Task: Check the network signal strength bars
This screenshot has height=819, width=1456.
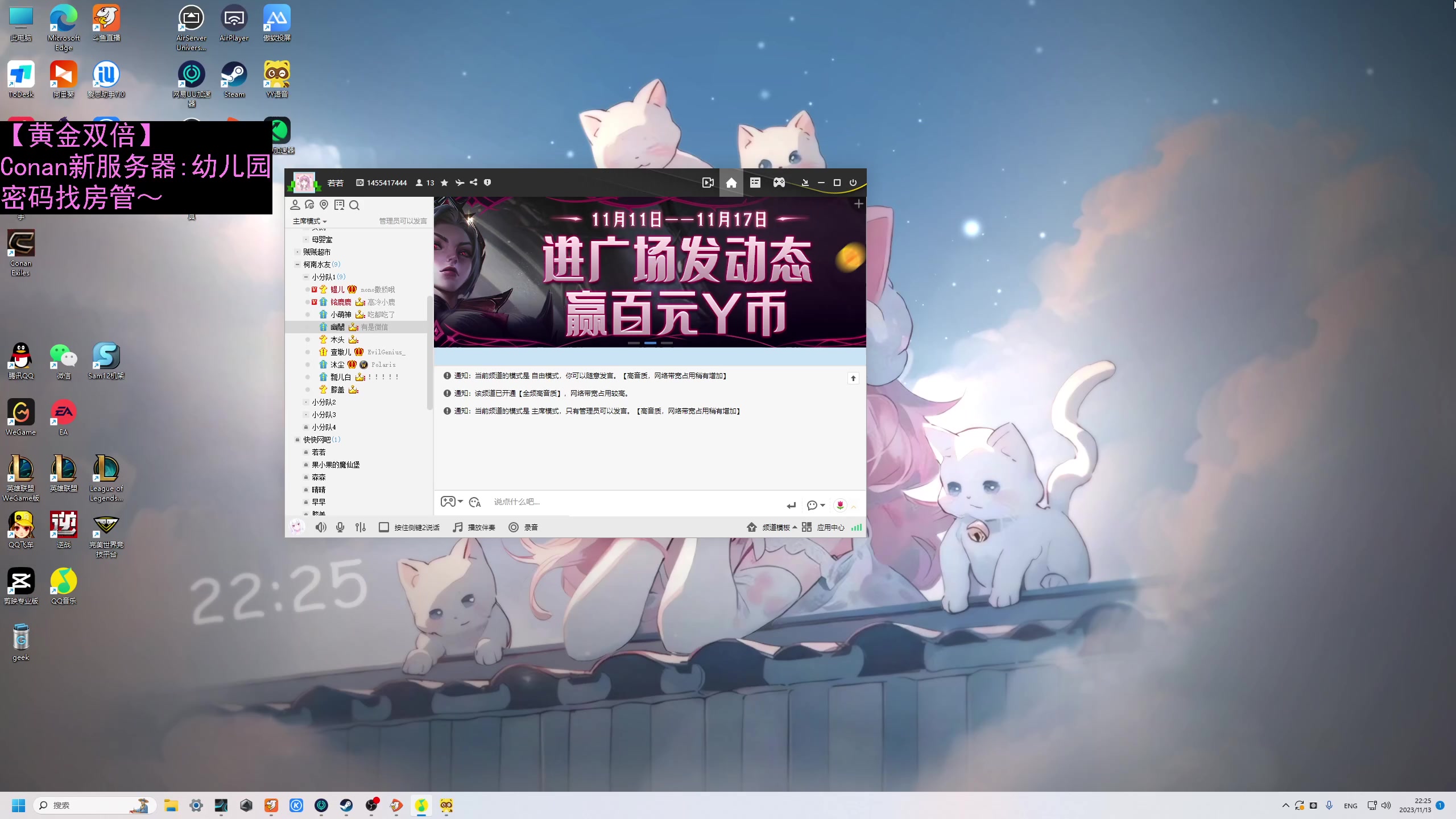Action: (x=857, y=527)
